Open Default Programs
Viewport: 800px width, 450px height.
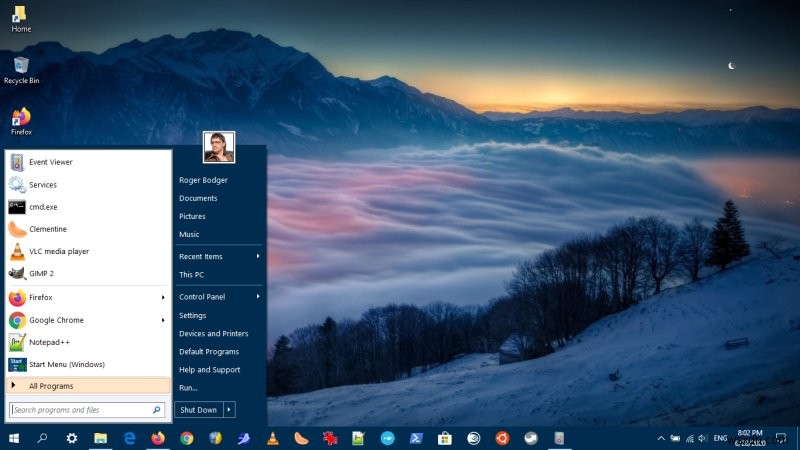click(x=209, y=352)
